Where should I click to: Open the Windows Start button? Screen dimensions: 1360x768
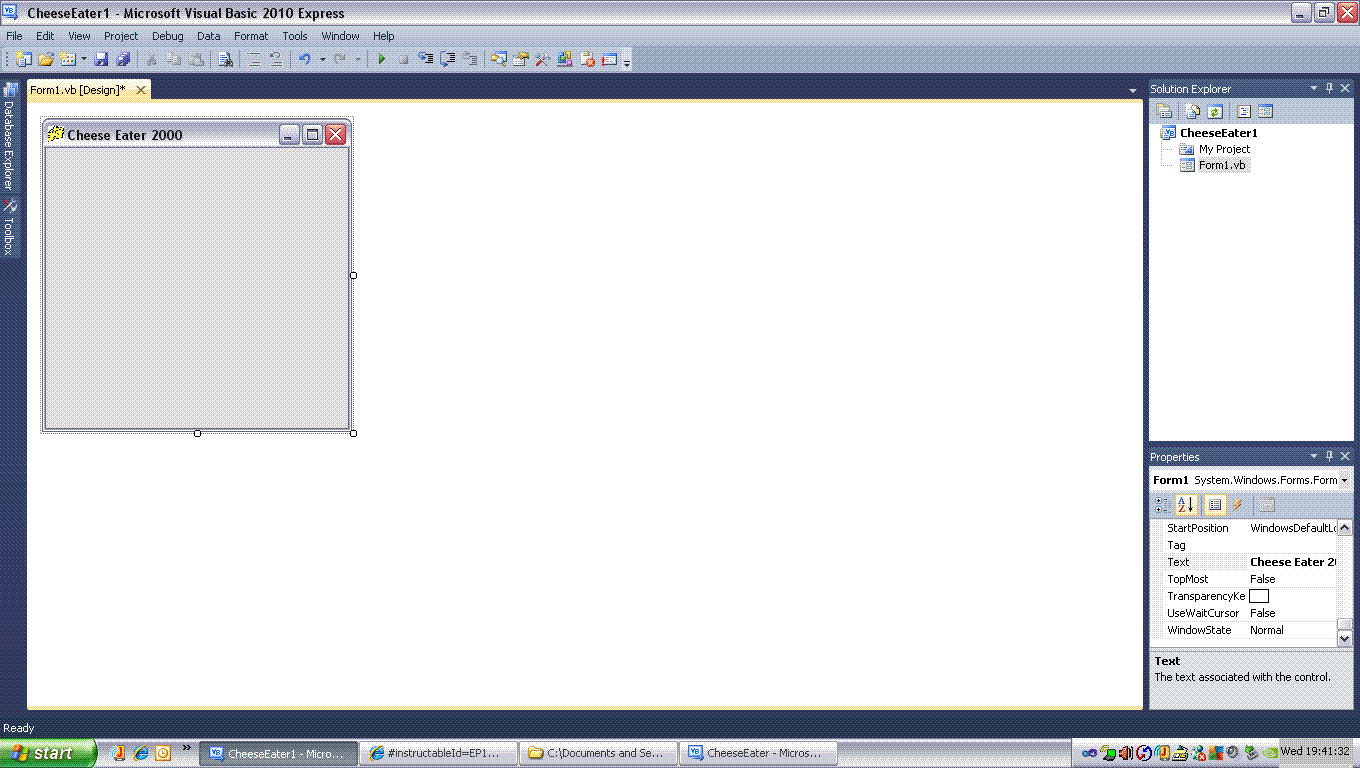(48, 753)
